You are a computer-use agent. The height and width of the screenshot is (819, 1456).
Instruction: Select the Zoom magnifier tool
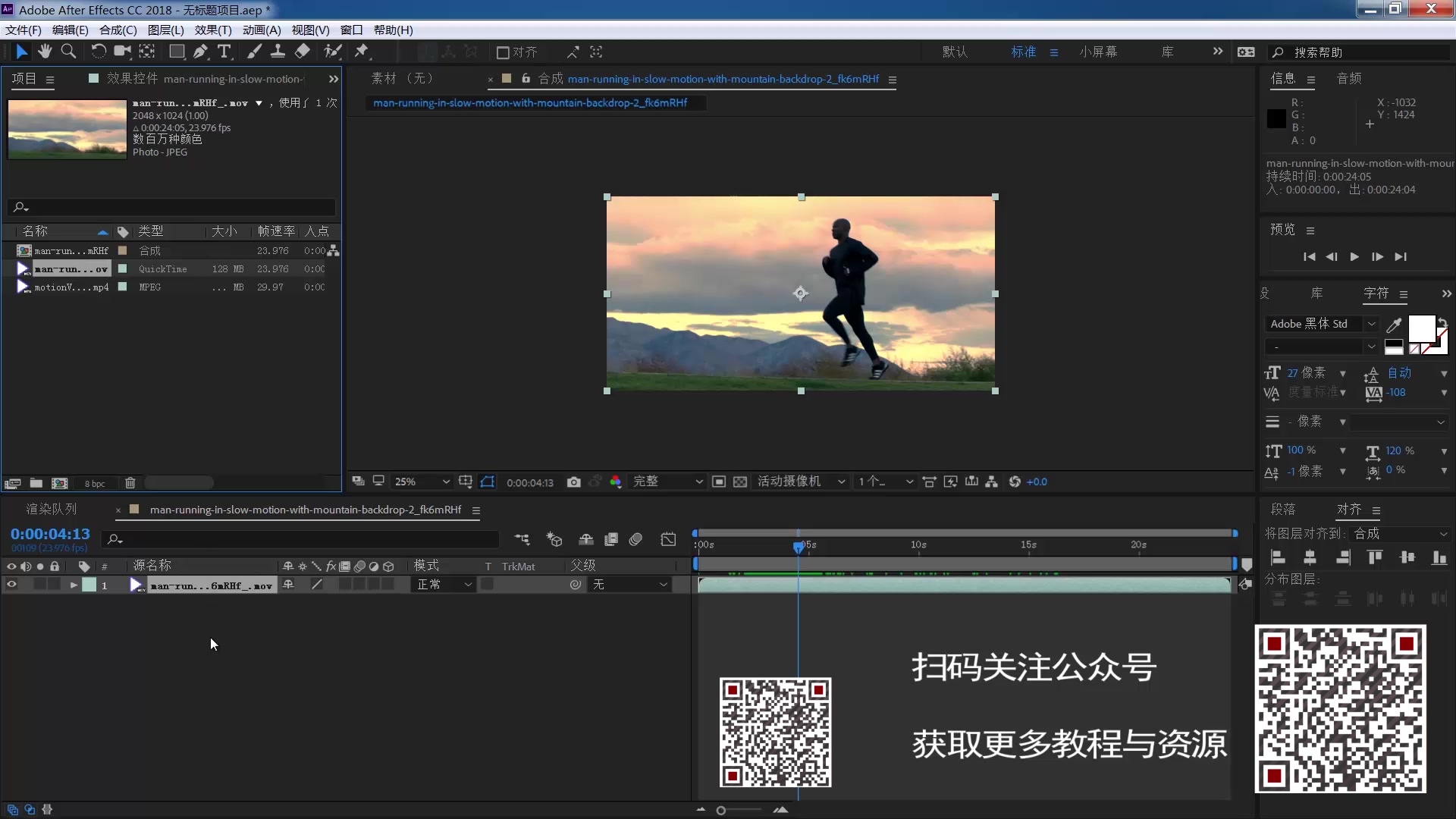[68, 52]
